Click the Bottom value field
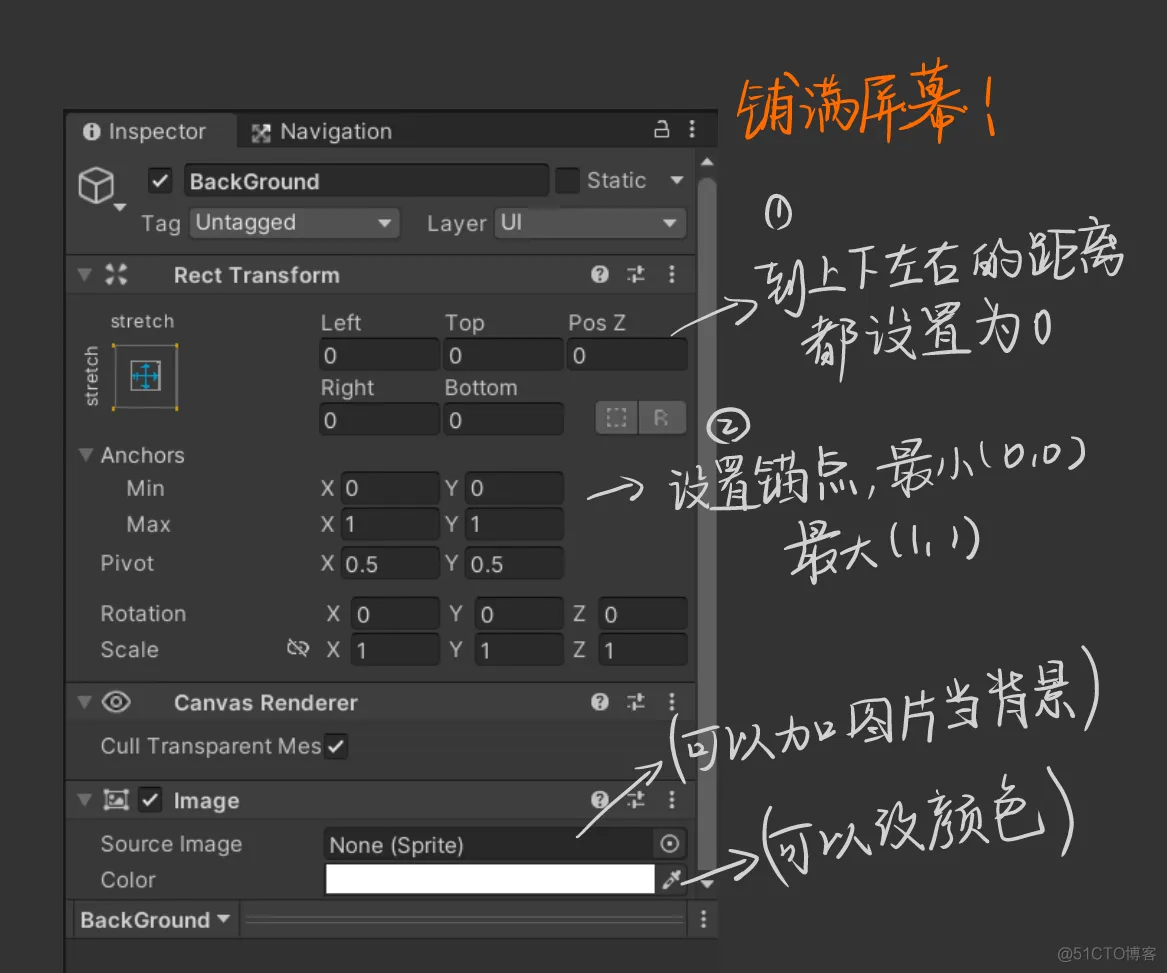 503,420
